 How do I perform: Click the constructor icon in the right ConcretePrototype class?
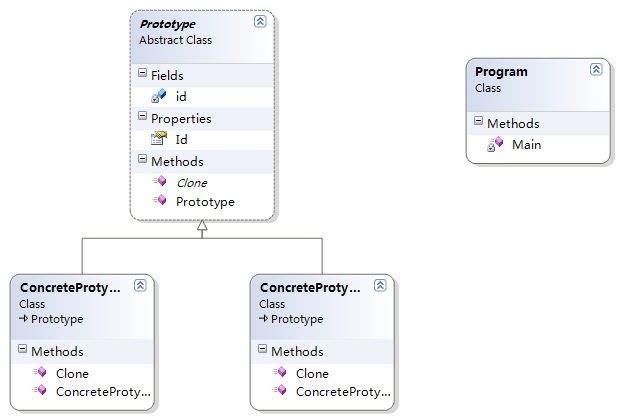tap(279, 391)
